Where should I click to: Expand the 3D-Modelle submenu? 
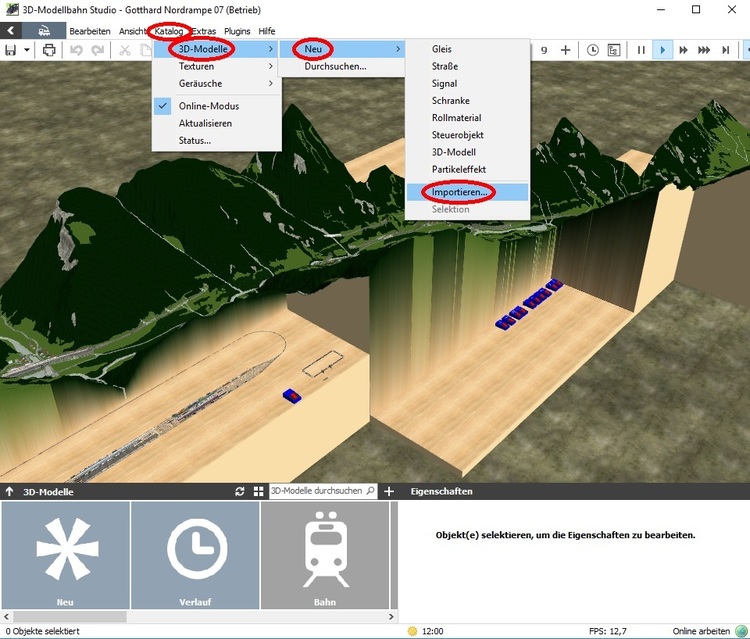[217, 49]
